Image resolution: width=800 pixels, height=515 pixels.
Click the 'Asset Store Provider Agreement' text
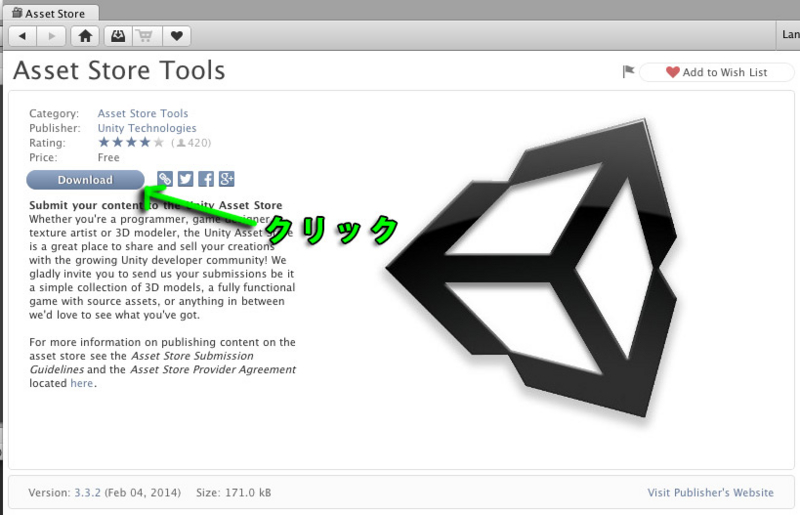pos(213,370)
